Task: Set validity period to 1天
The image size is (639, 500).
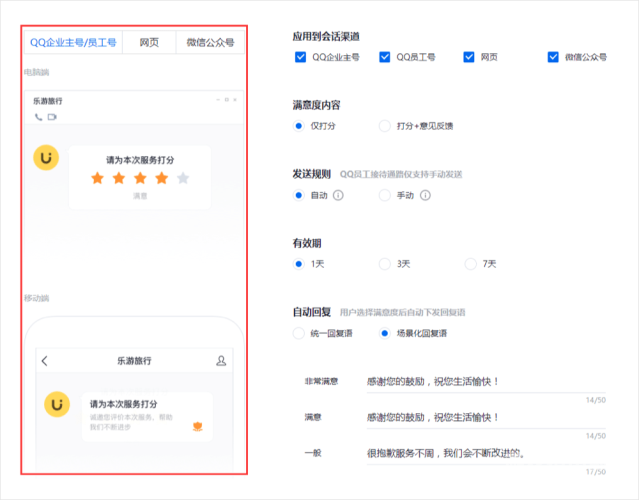Action: pos(299,264)
